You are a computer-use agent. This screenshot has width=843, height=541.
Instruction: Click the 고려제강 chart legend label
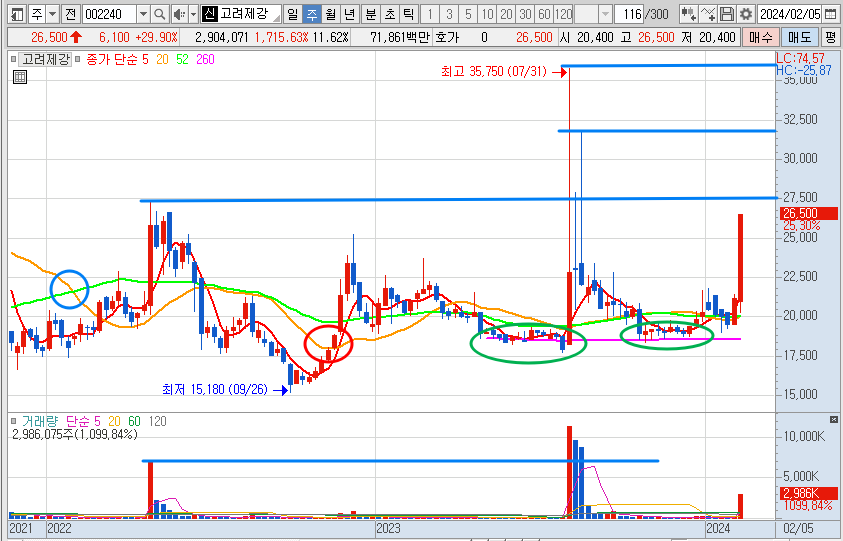[45, 59]
